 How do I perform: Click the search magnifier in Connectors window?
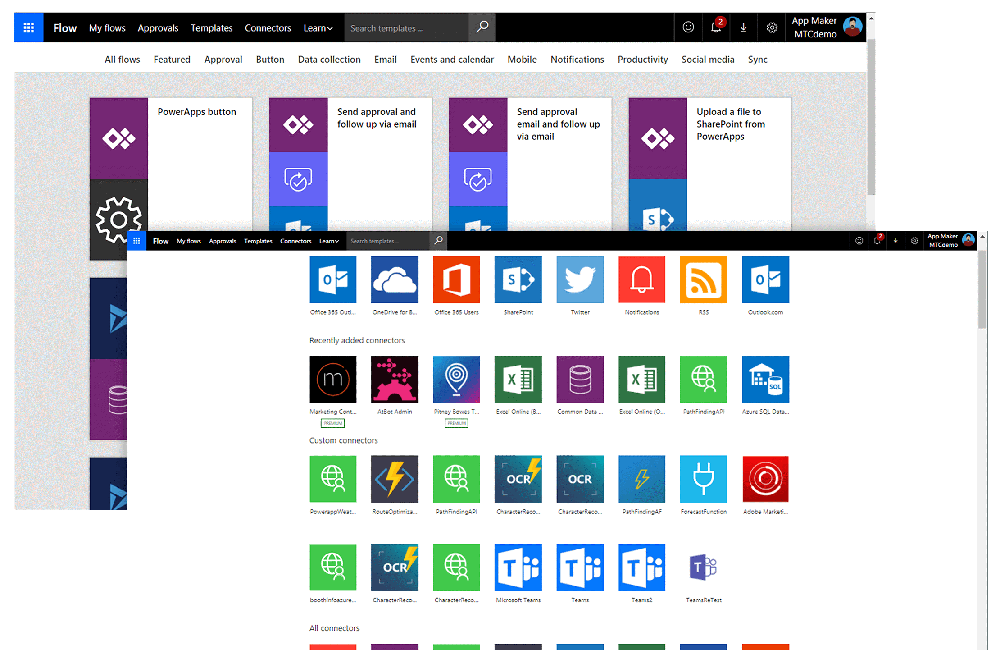click(439, 240)
